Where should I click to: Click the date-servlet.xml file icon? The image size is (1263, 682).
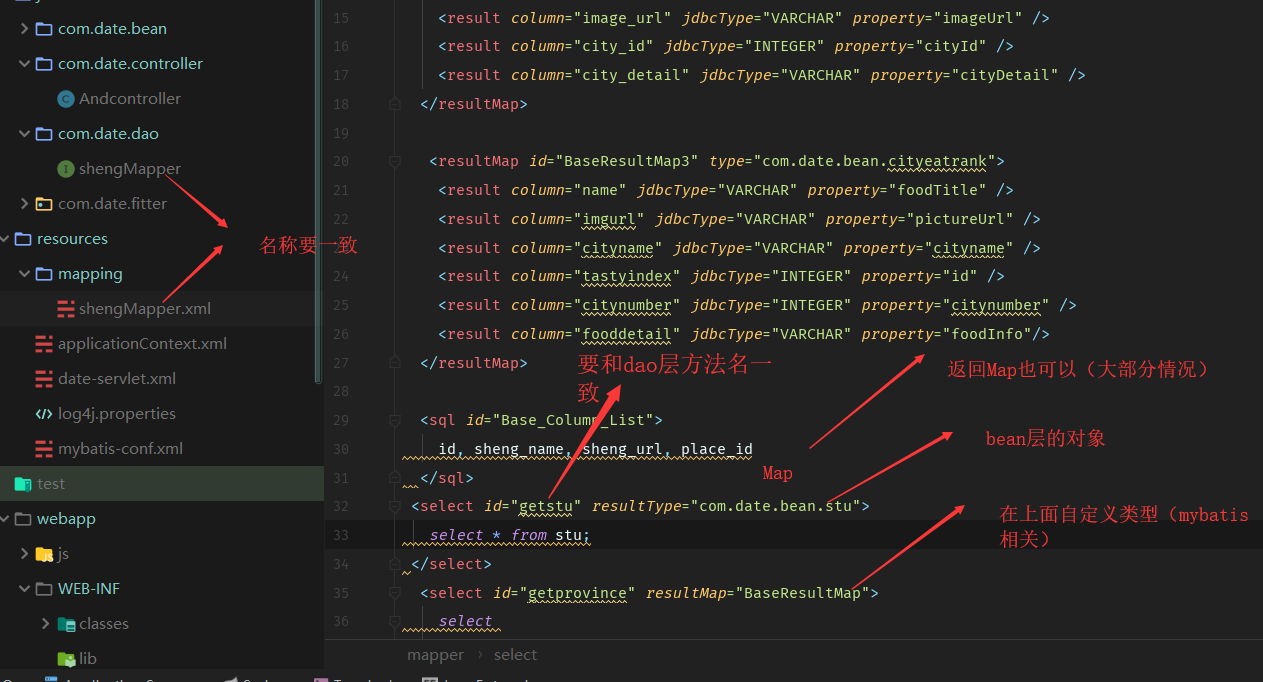click(44, 379)
